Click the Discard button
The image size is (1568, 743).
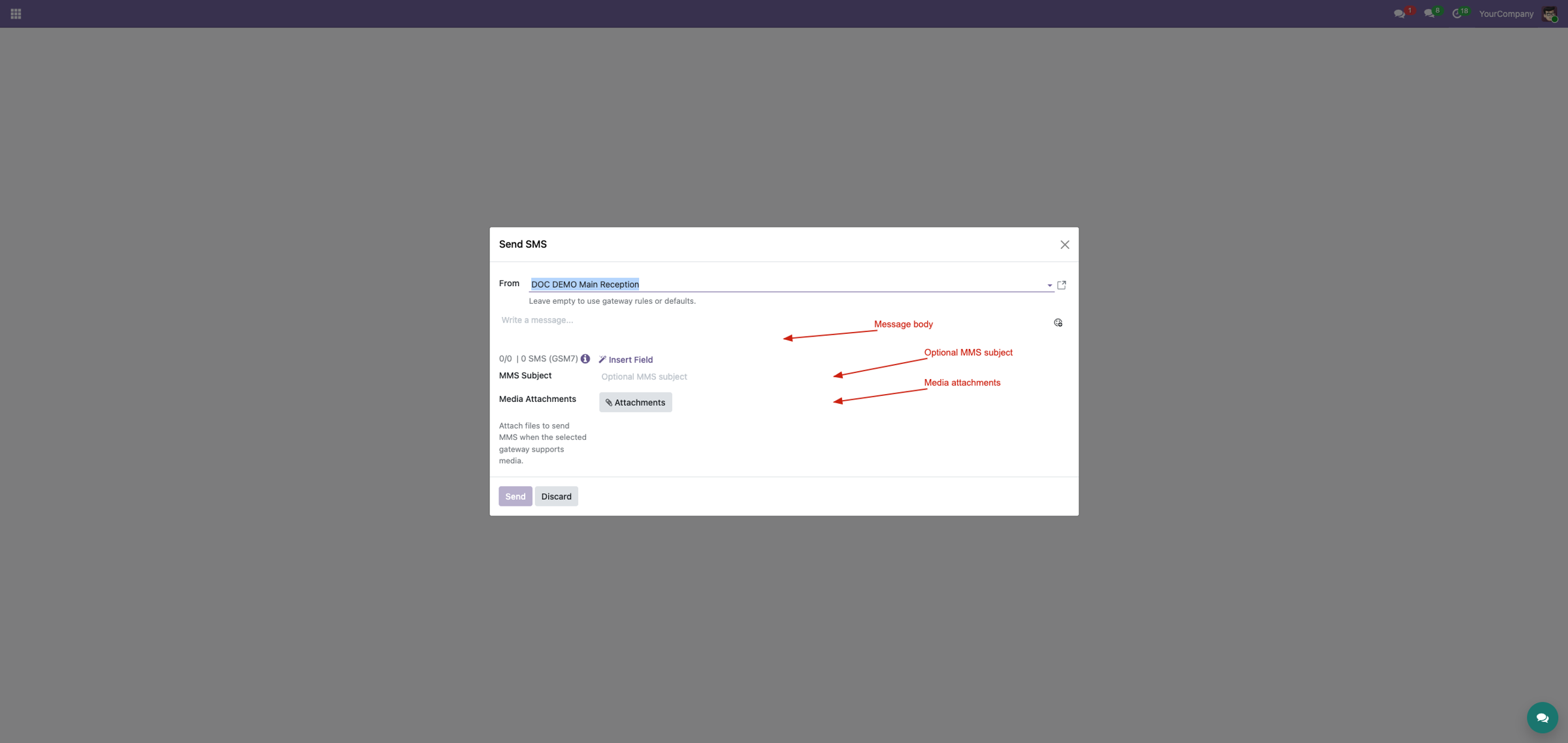[x=556, y=497]
